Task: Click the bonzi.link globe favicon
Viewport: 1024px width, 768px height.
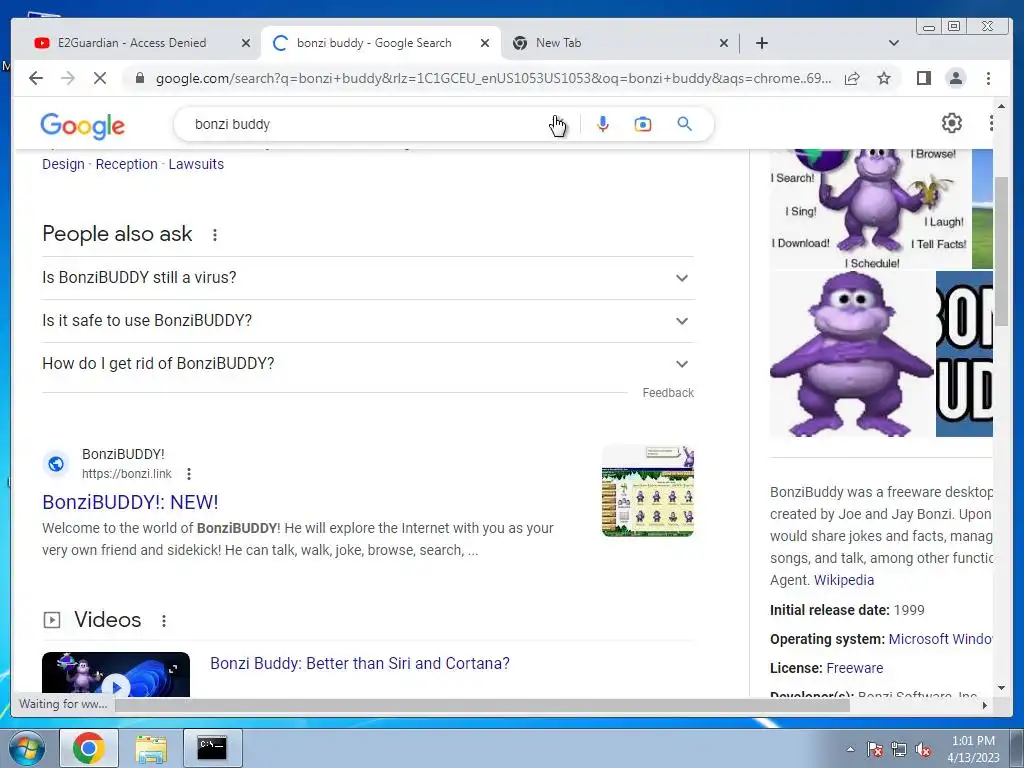Action: click(56, 464)
